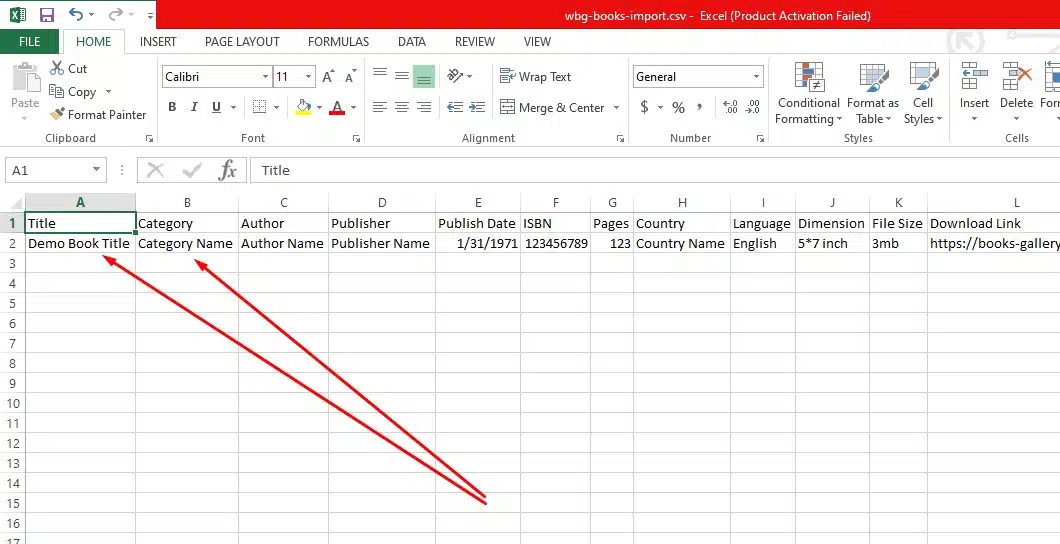Viewport: 1060px width, 544px height.
Task: Open Merge & Center dropdown arrow
Action: [x=616, y=107]
